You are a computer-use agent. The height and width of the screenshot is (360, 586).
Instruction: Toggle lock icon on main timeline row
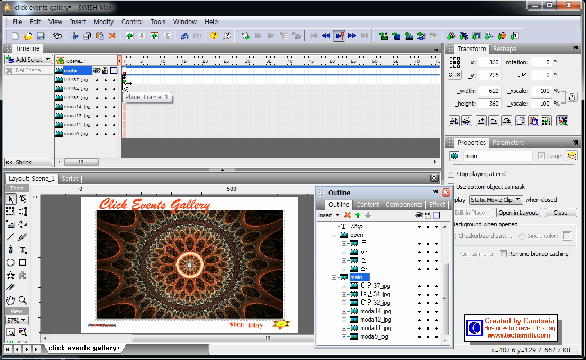pos(105,70)
